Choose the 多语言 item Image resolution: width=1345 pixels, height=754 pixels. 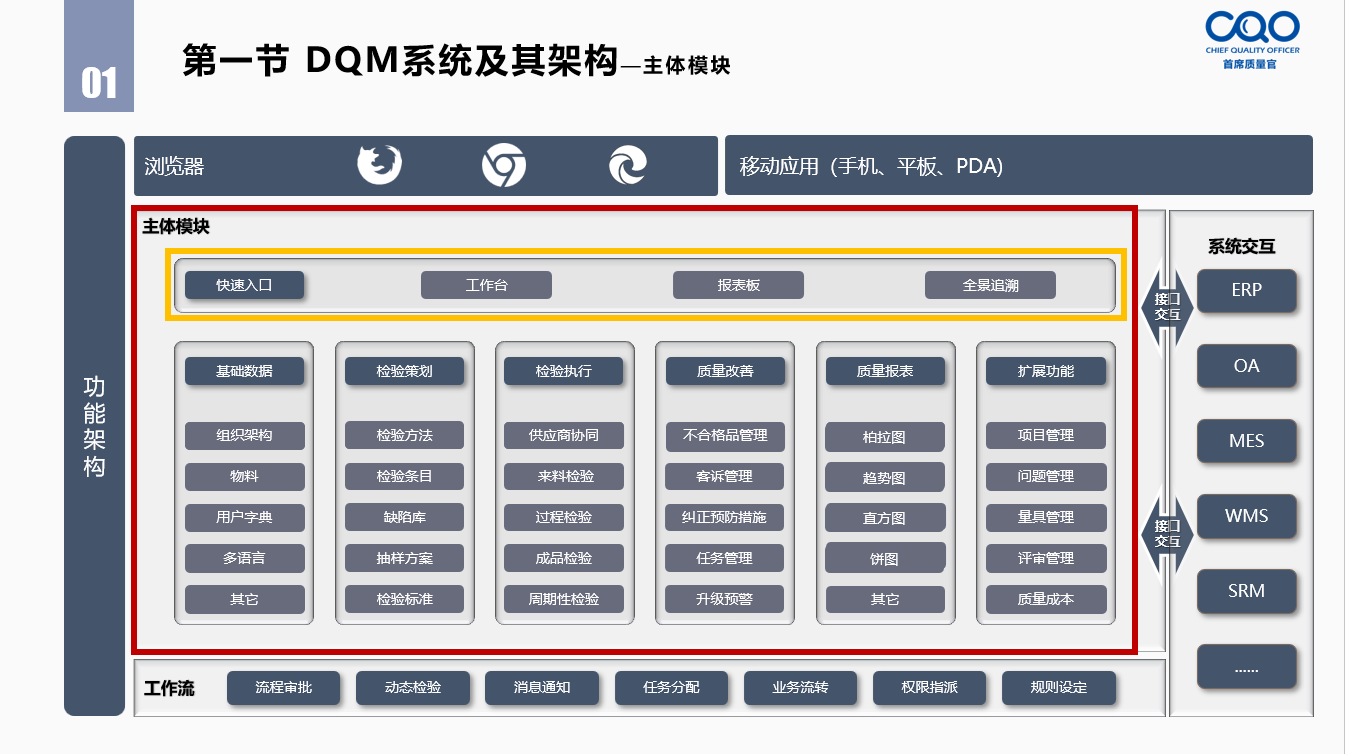pyautogui.click(x=244, y=558)
